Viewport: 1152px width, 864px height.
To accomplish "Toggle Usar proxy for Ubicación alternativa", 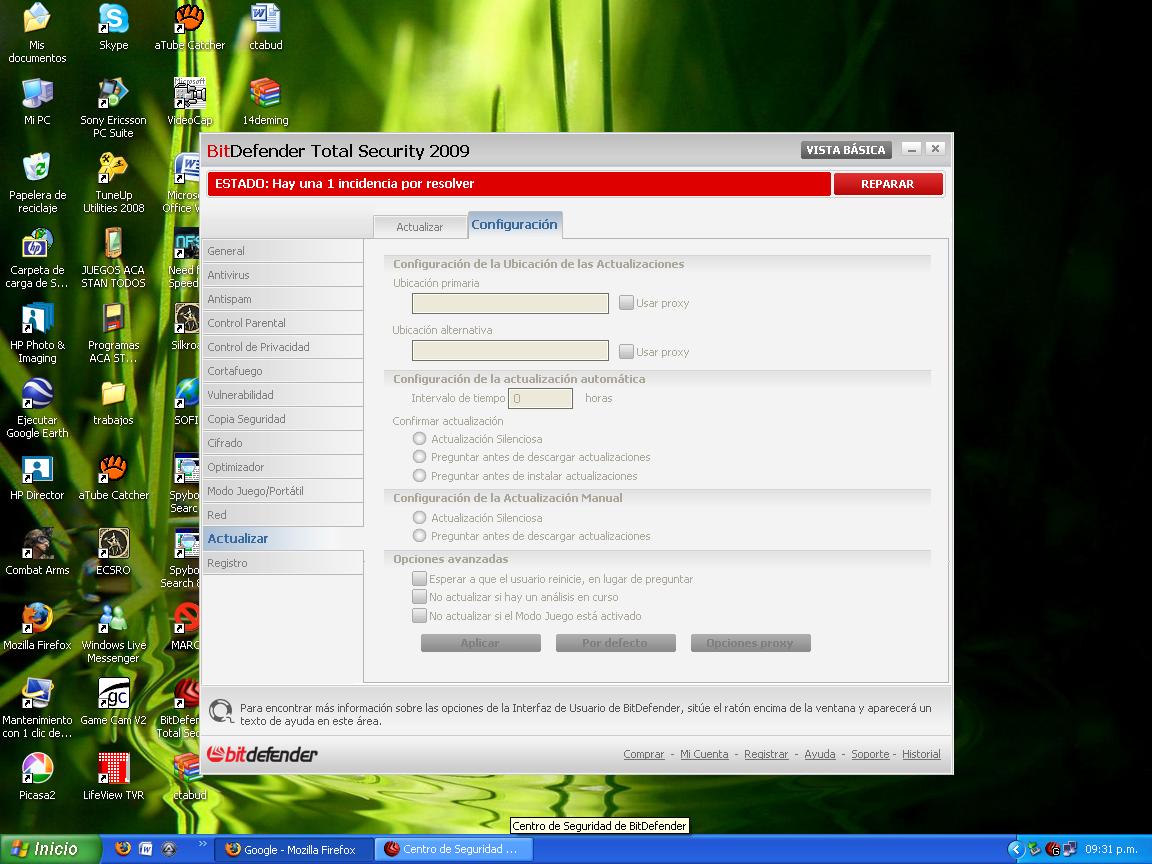I will pyautogui.click(x=626, y=351).
